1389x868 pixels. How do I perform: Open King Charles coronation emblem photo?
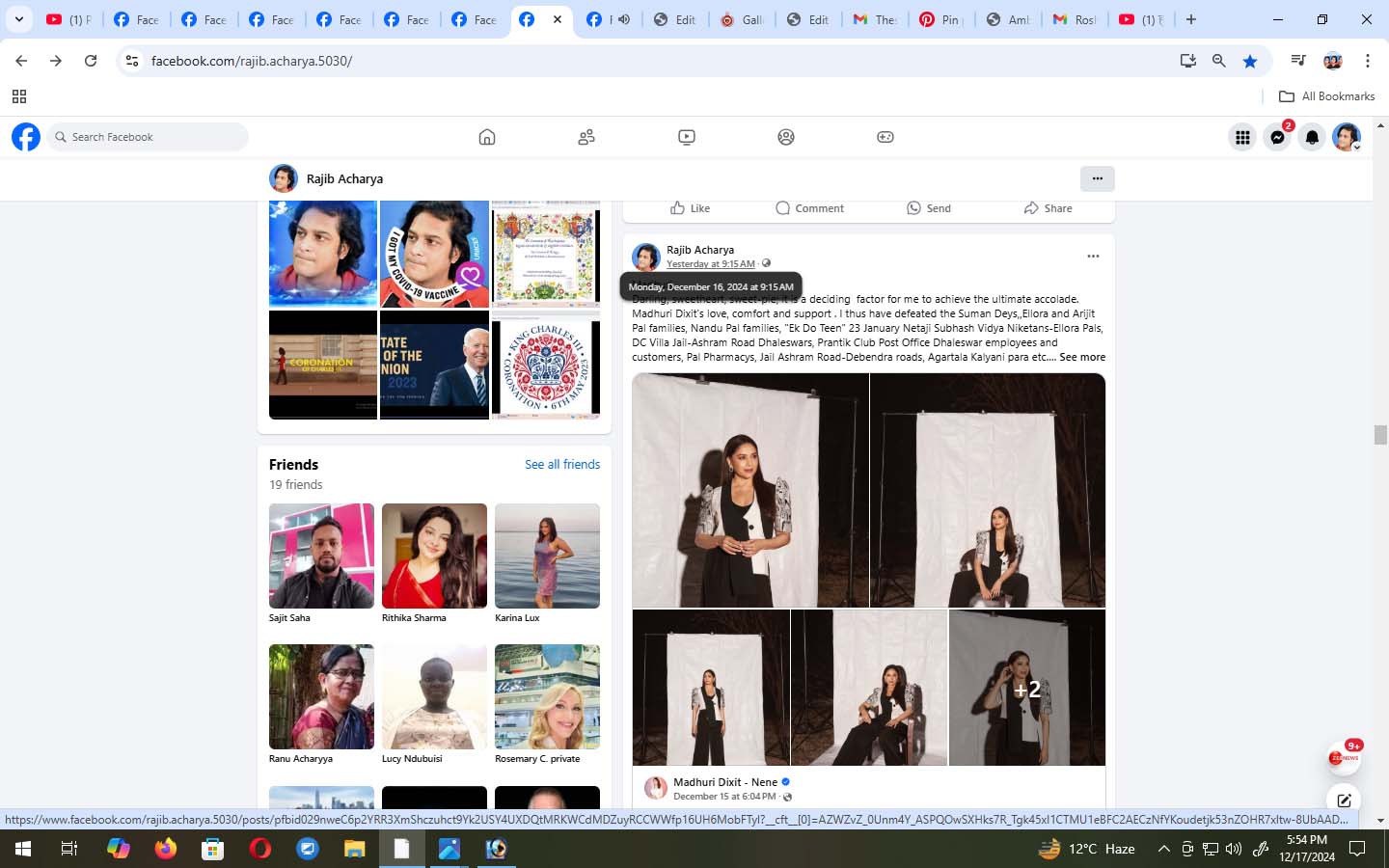tap(546, 365)
